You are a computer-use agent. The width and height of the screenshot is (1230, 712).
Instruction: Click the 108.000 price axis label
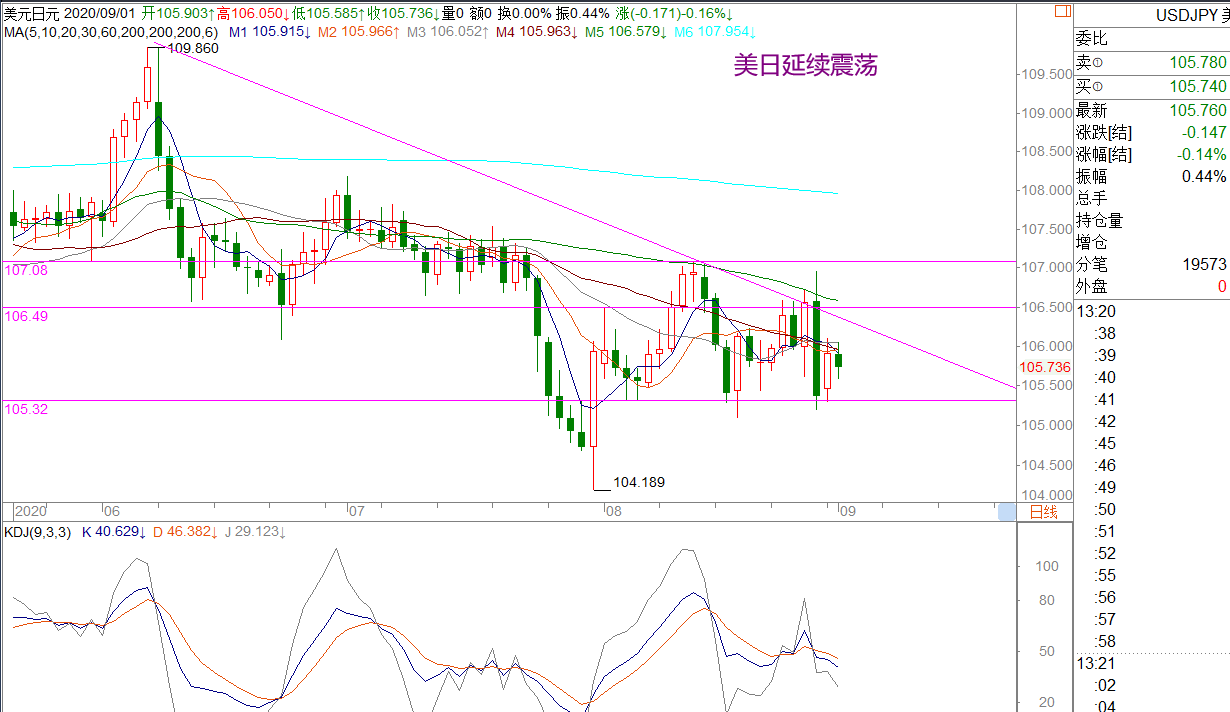coord(1045,190)
